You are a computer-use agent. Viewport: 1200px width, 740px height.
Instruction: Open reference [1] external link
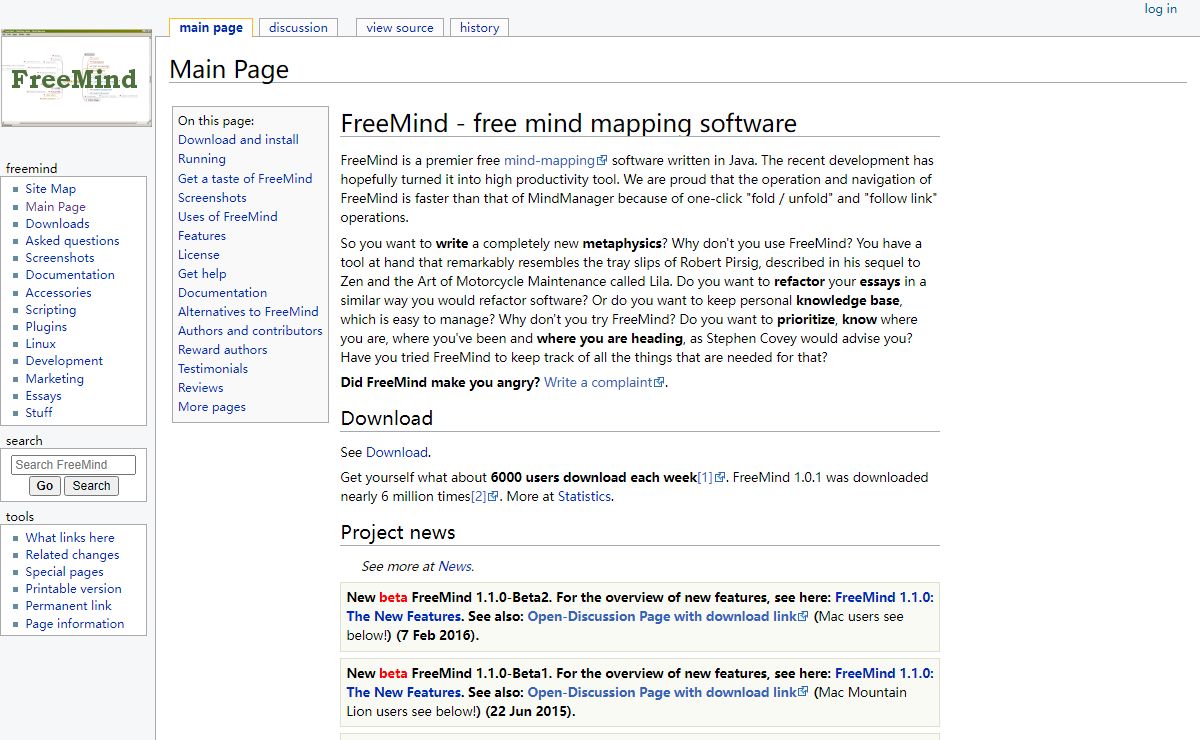pyautogui.click(x=711, y=478)
